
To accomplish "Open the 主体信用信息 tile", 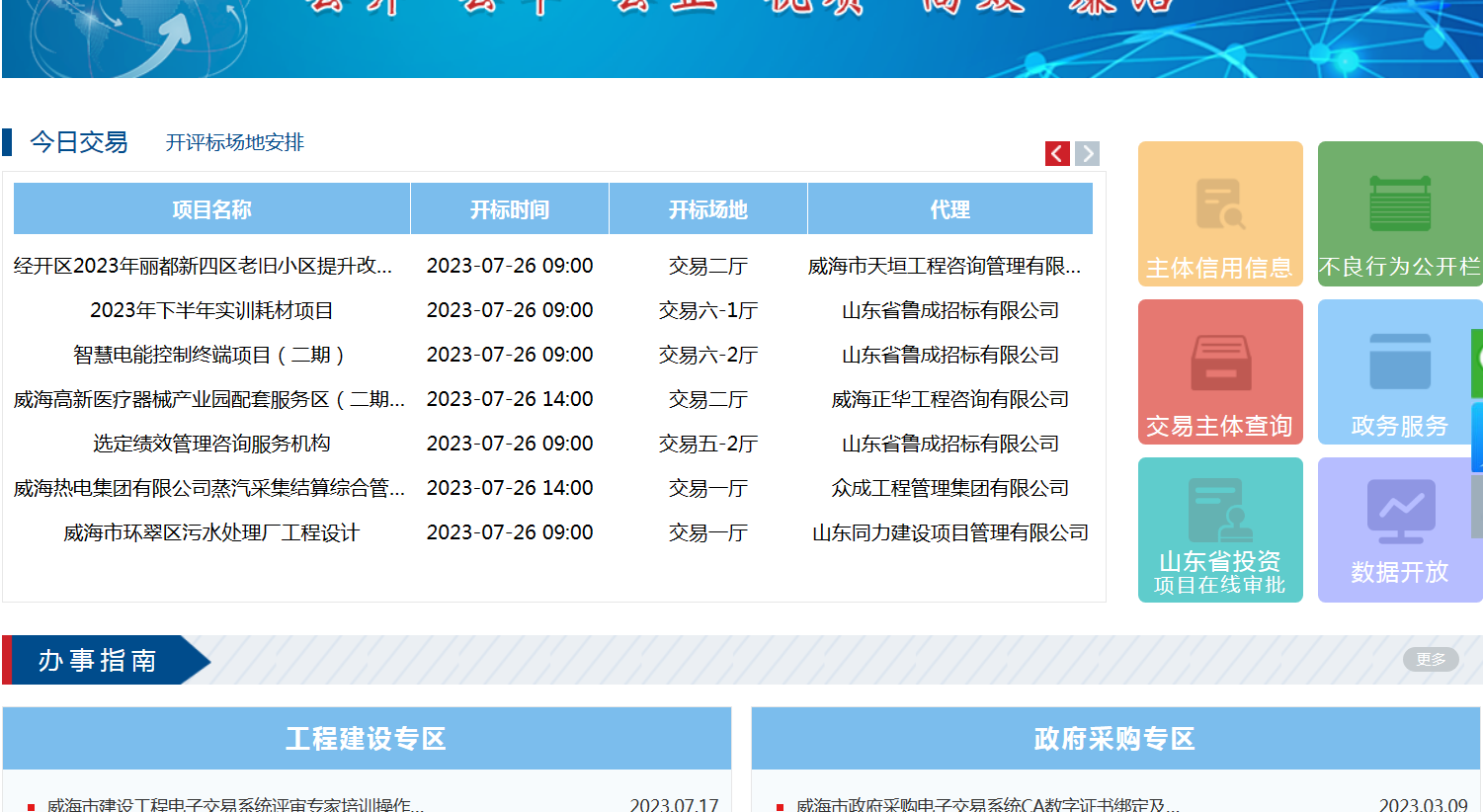I will point(1219,213).
